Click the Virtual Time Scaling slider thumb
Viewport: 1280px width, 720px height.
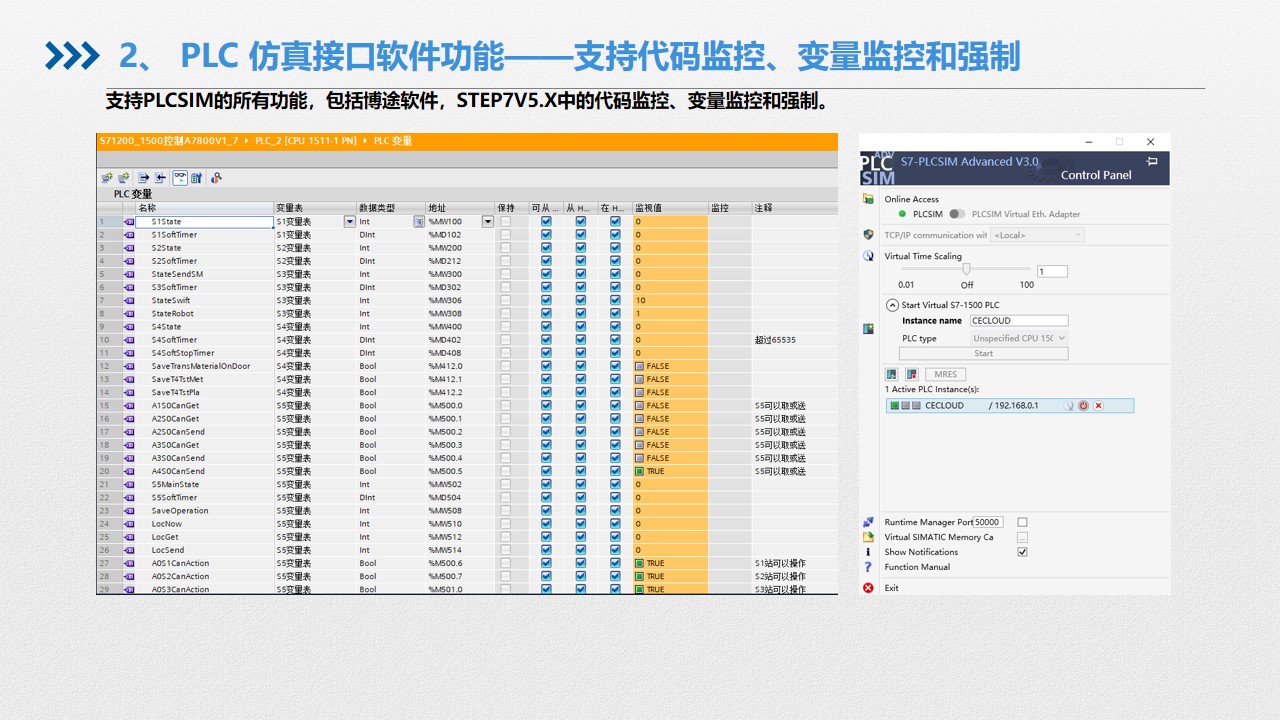966,268
